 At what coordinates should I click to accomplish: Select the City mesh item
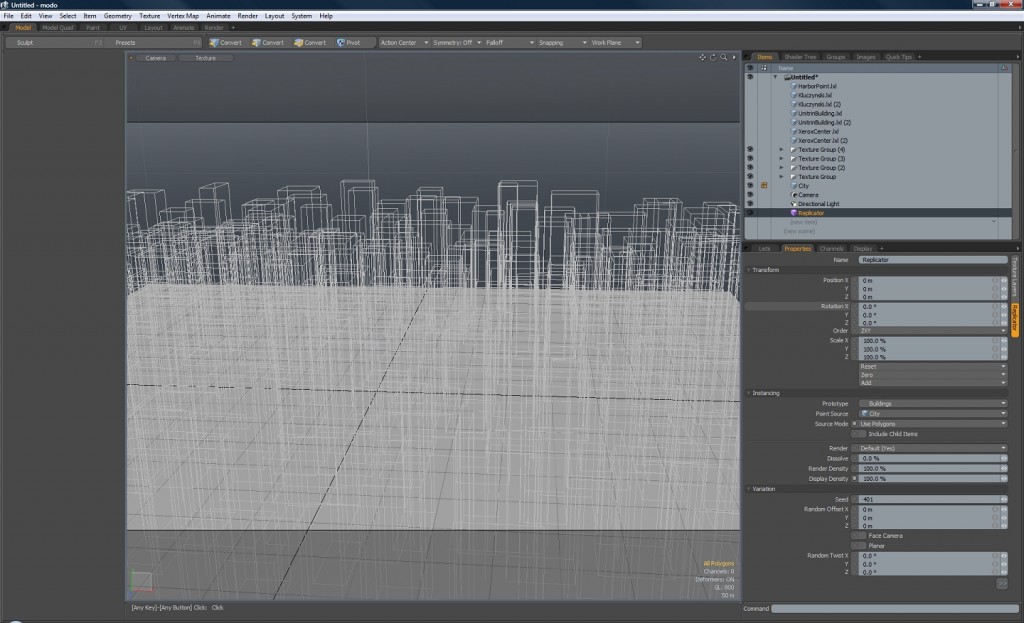(x=804, y=186)
